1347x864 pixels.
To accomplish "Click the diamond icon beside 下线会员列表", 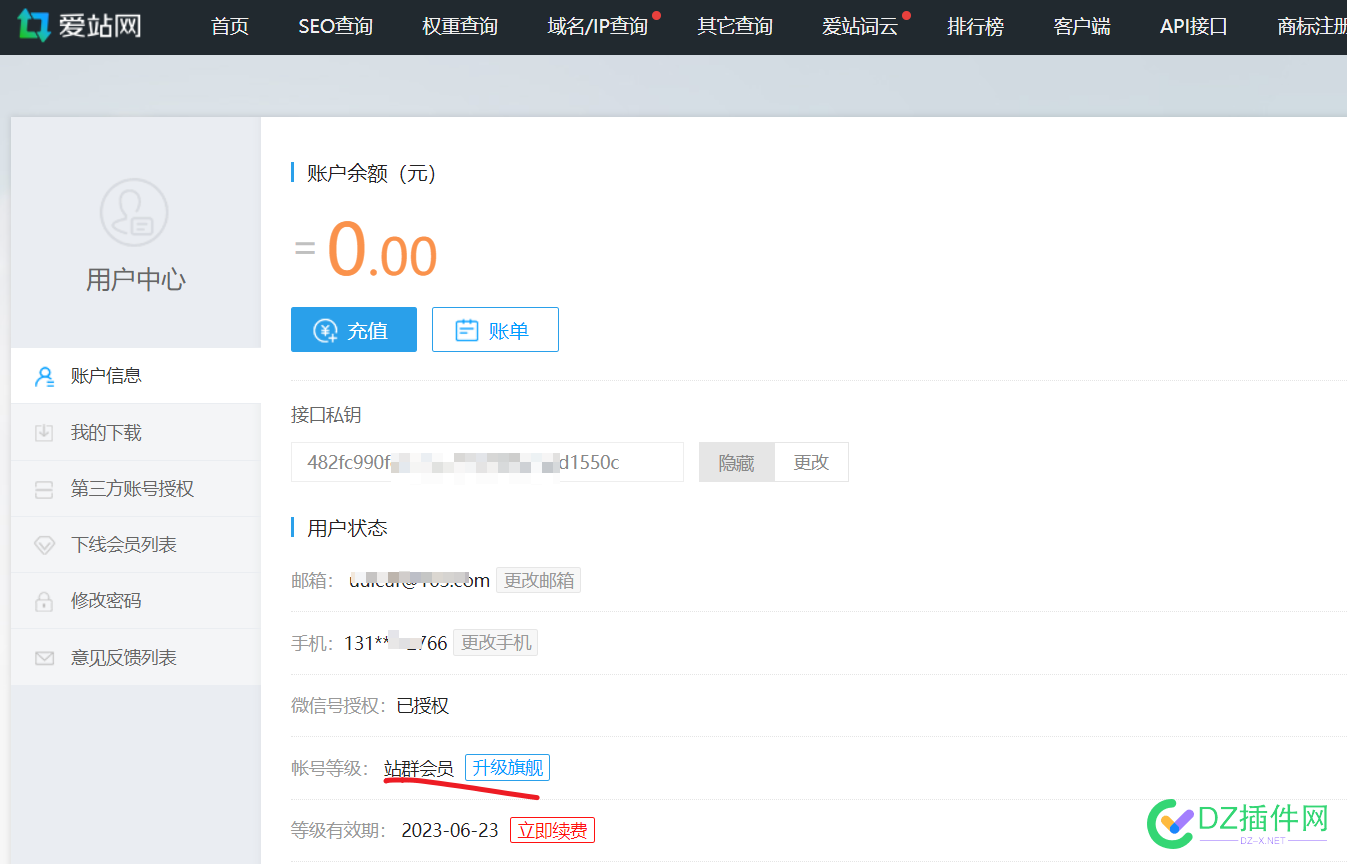I will click(x=44, y=545).
